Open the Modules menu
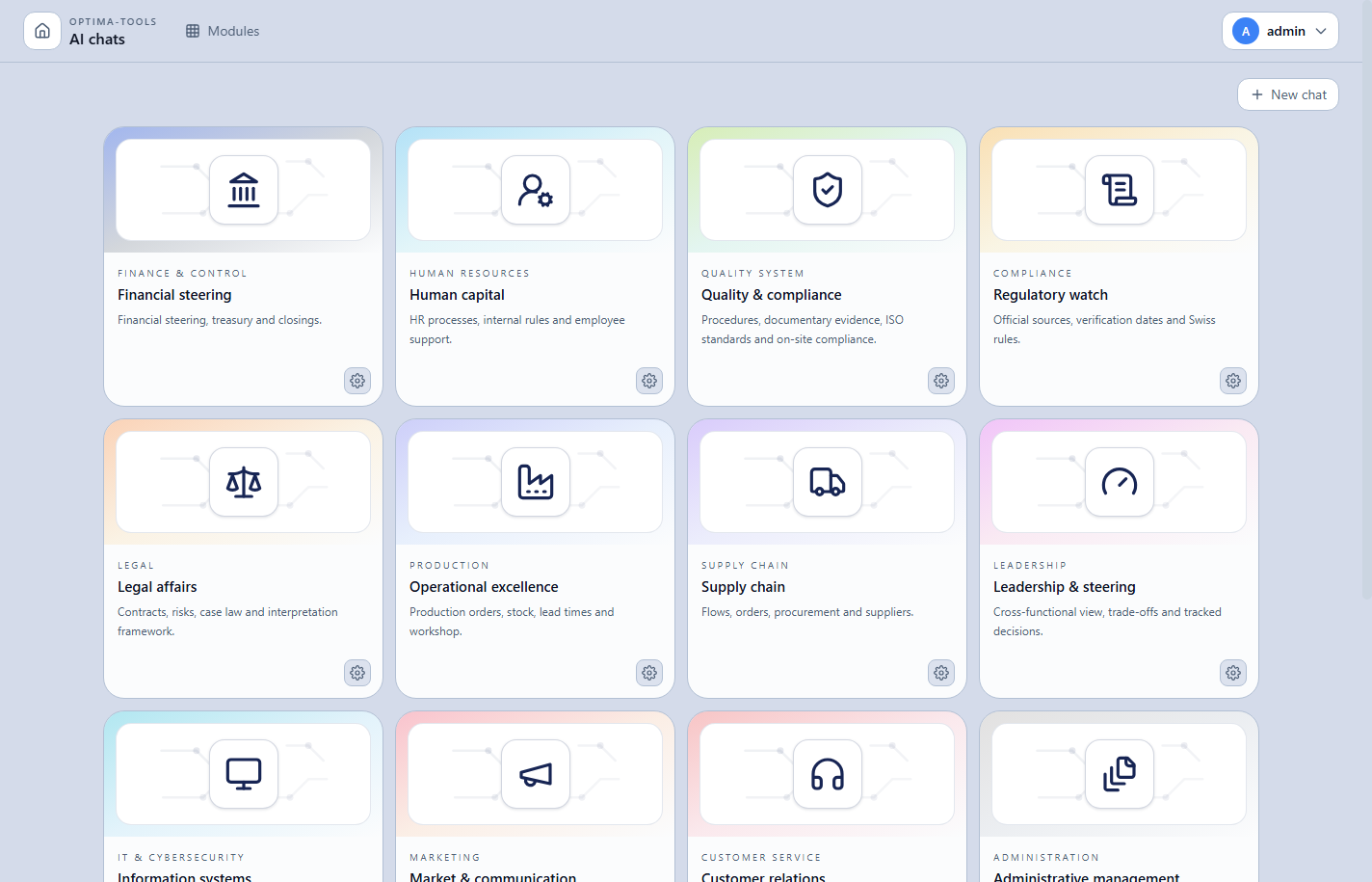The width and height of the screenshot is (1372, 882). click(223, 31)
